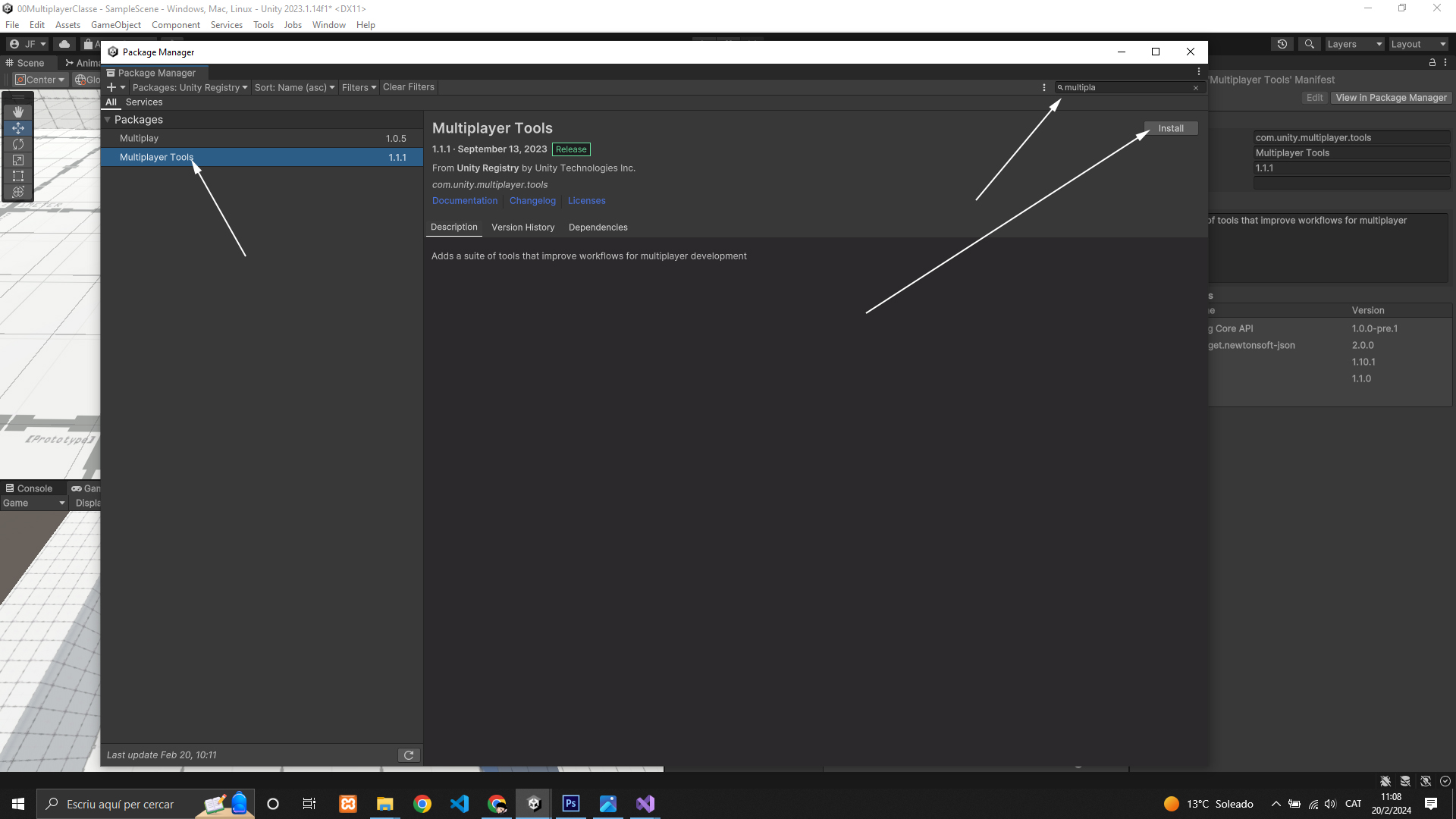Select the combined Transform tool
This screenshot has height=819, width=1456.
(18, 192)
